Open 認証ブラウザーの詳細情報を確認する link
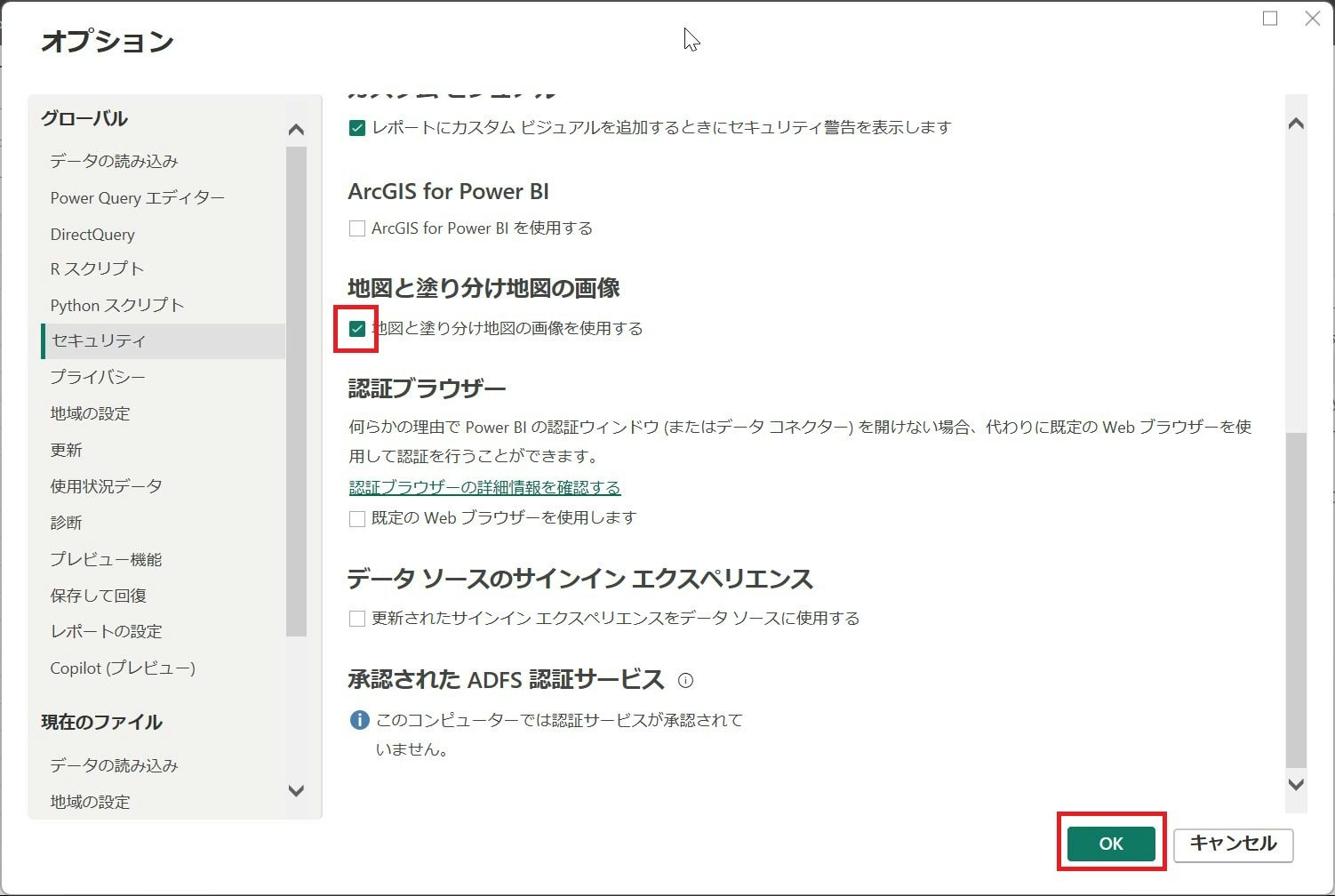Viewport: 1335px width, 896px height. [484, 487]
